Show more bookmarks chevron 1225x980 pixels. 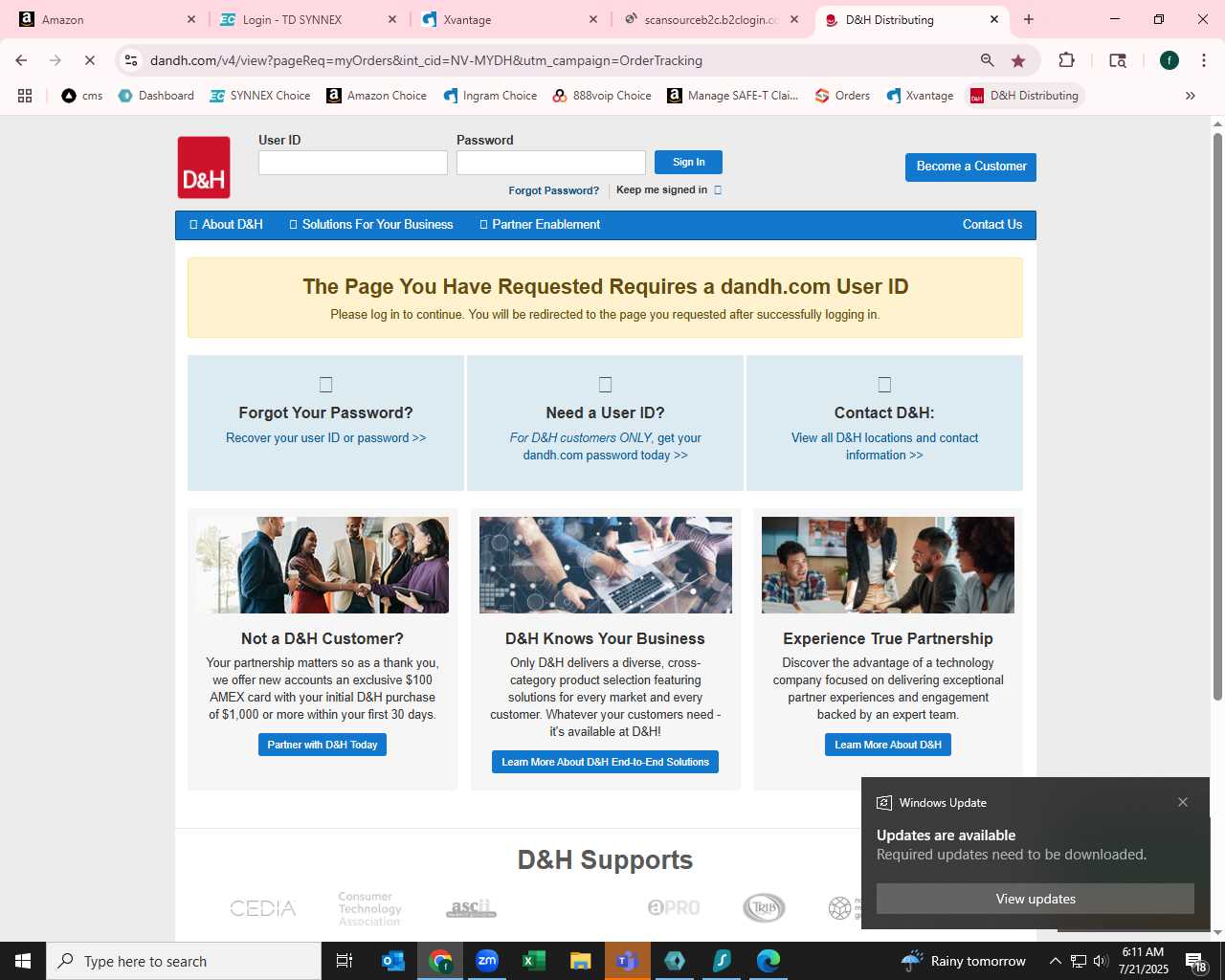coord(1191,96)
